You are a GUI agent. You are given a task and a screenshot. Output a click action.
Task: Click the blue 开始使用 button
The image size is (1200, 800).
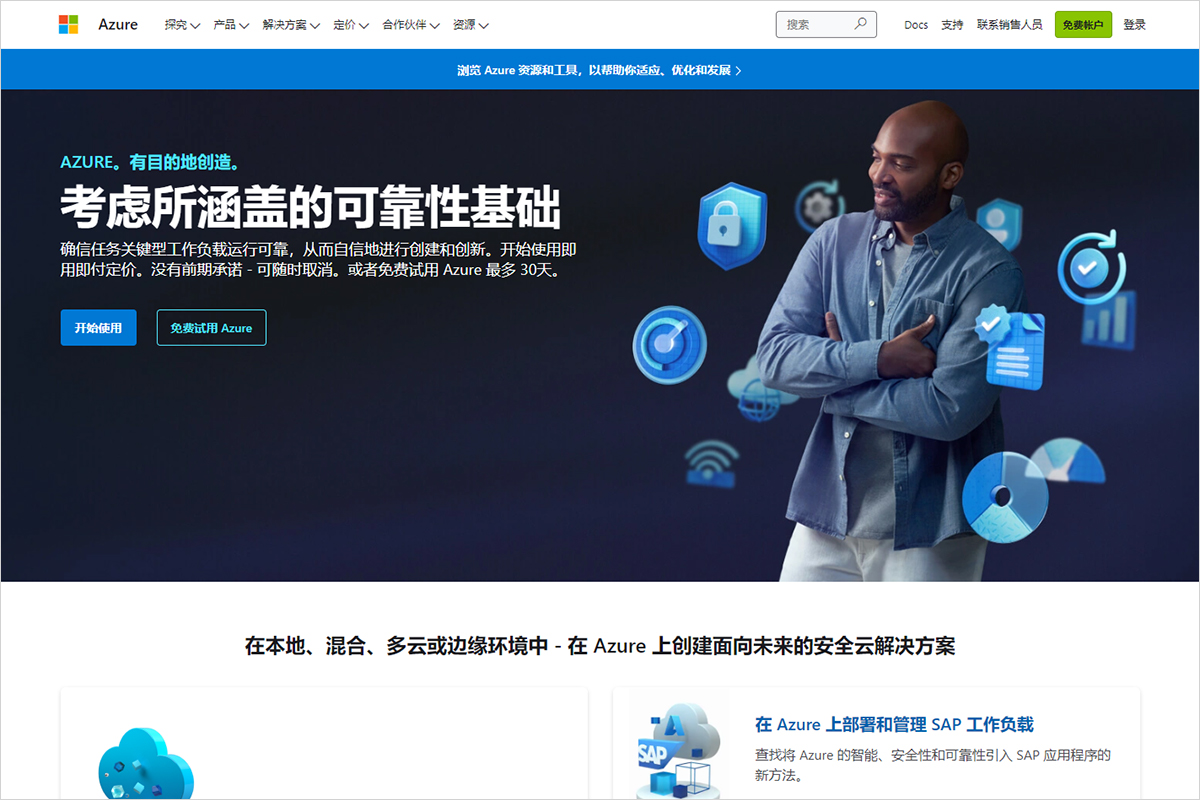98,327
